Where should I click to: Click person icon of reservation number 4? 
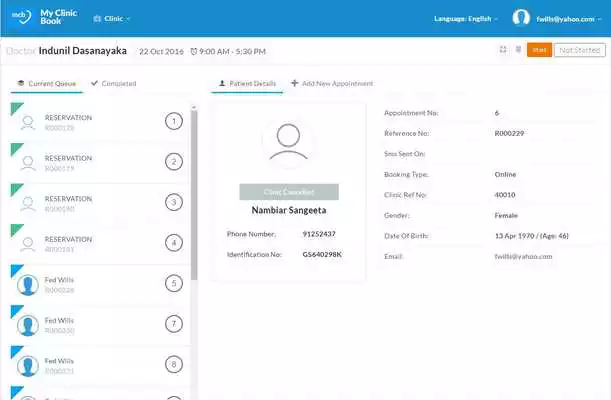[x=28, y=244]
